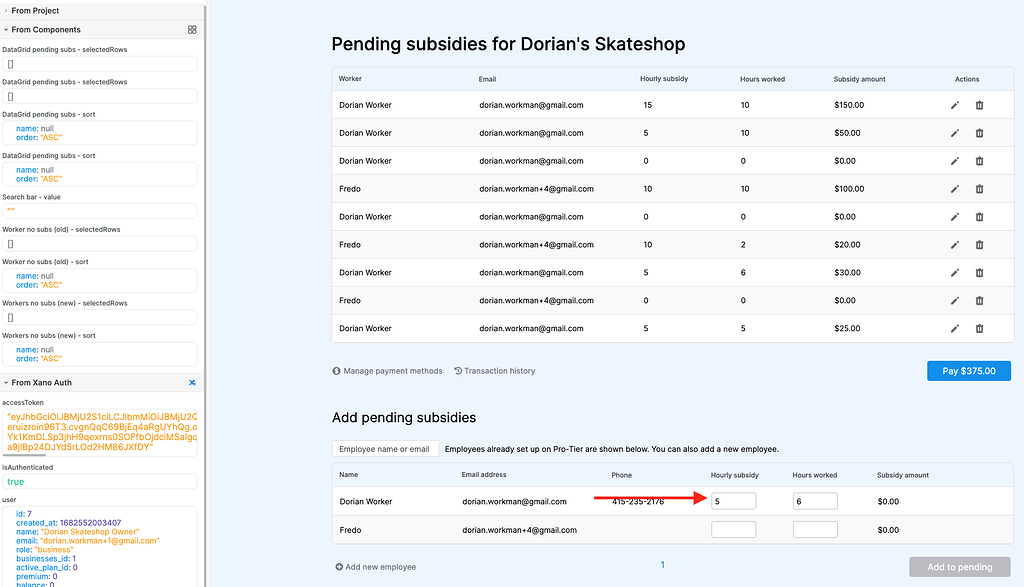Select page 1 in the pagination
The width and height of the screenshot is (1024, 587).
point(662,564)
